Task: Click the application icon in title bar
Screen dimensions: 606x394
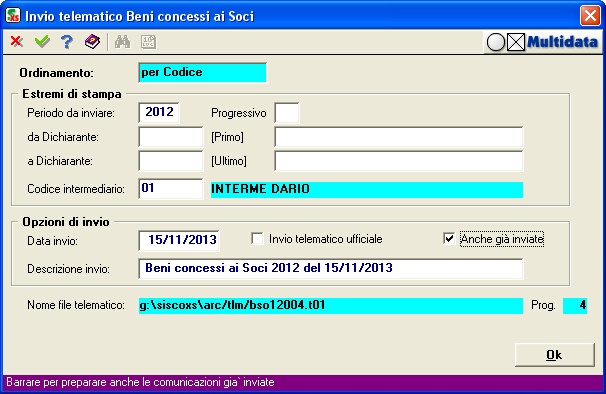Action: coord(13,16)
